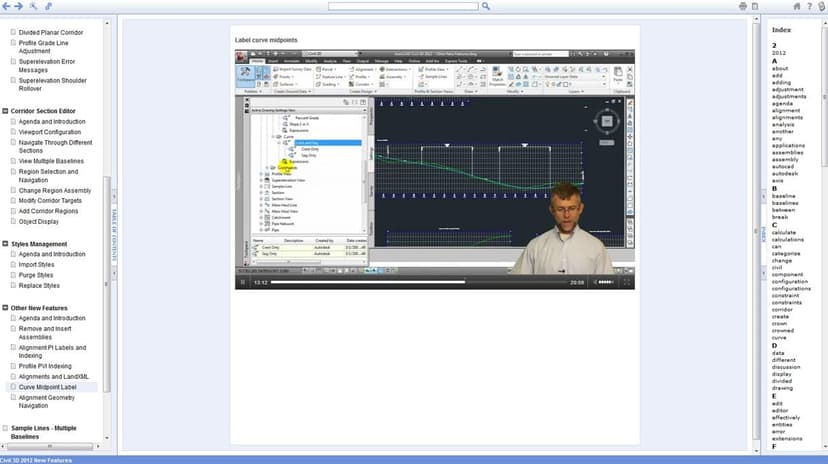Click the contents pane horizontal scroll-right arrow
The height and width of the screenshot is (464, 828).
tap(98, 447)
